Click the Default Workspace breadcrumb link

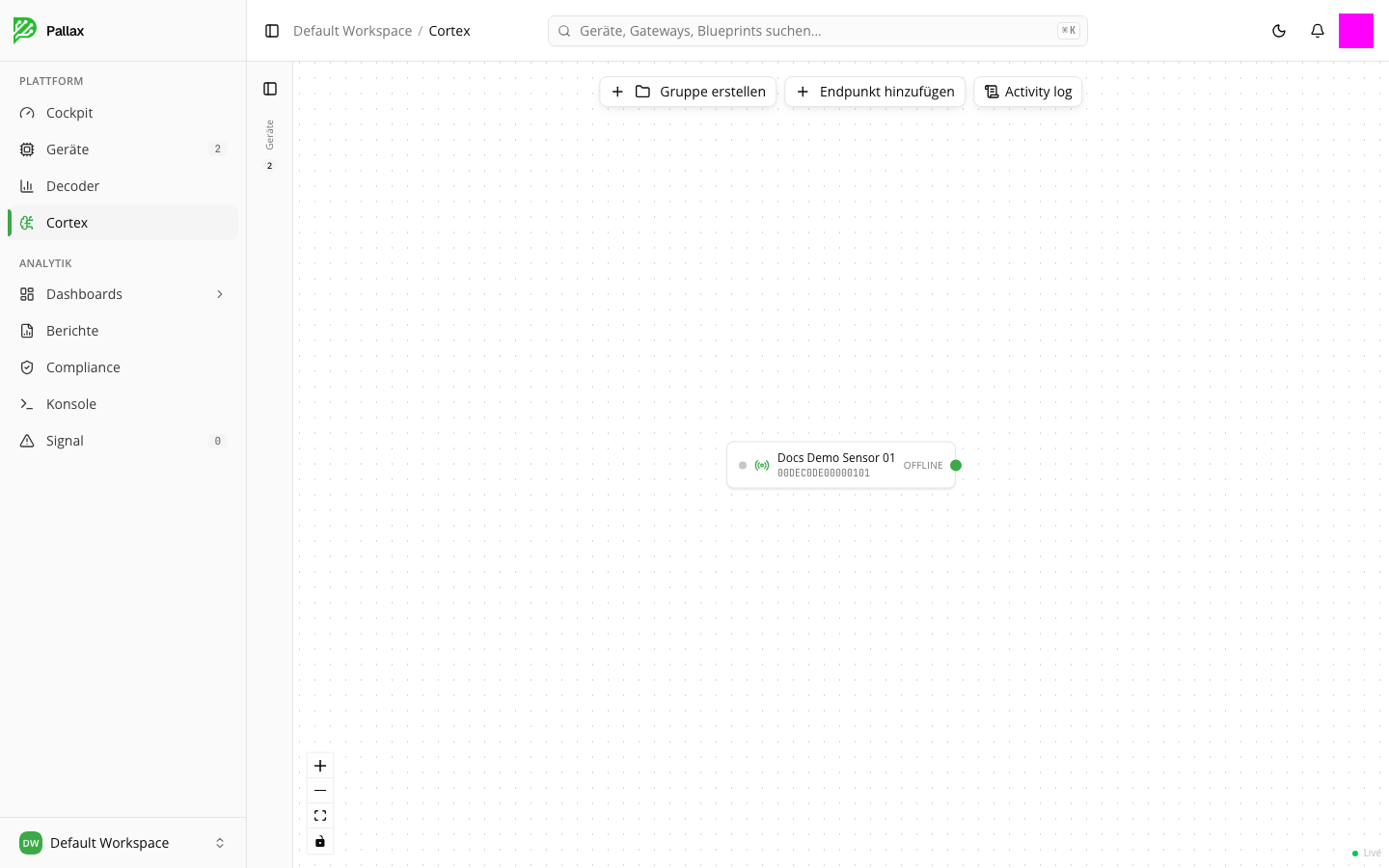352,31
